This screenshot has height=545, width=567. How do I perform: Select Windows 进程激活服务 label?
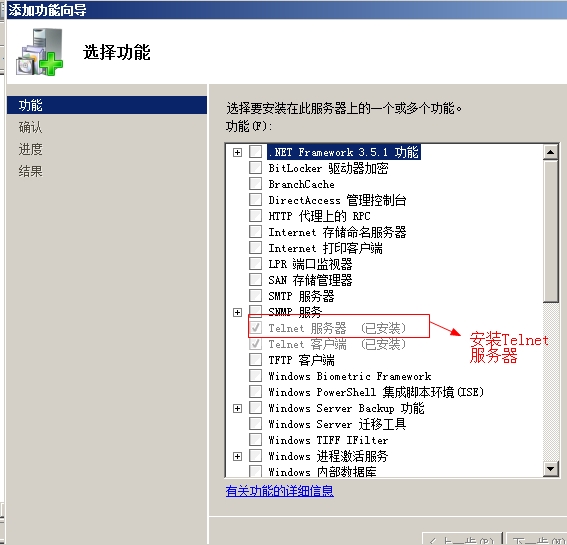pyautogui.click(x=328, y=456)
